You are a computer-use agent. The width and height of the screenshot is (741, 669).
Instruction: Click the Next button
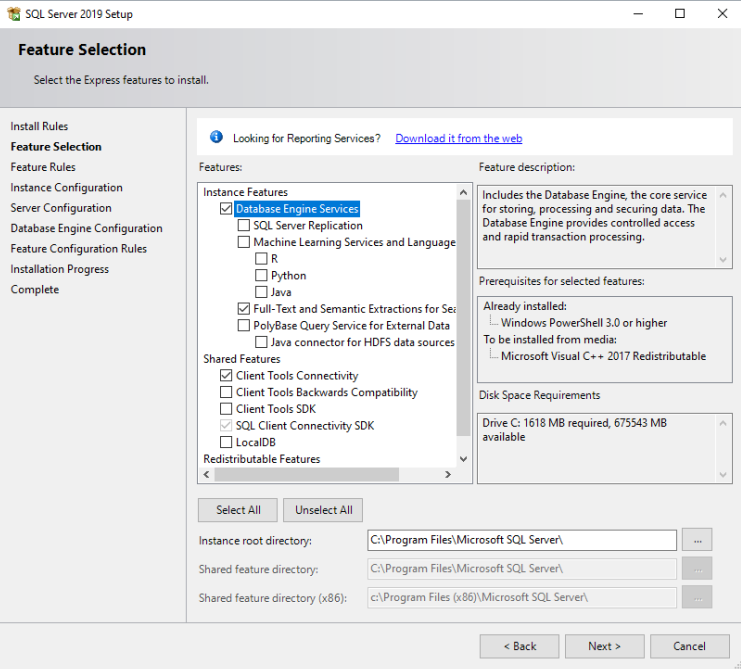click(x=604, y=646)
